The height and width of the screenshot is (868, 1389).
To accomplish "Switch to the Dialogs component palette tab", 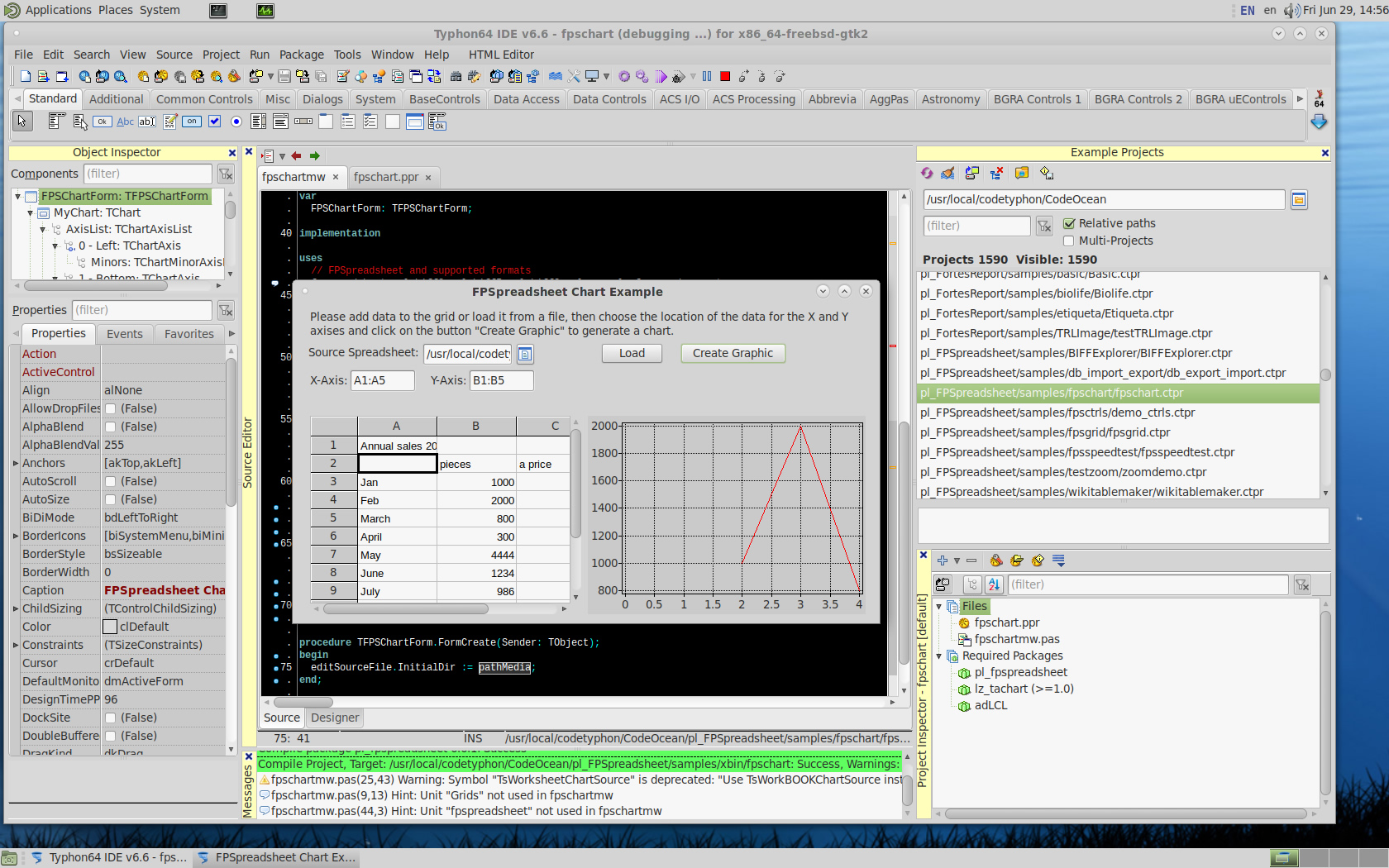I will (322, 99).
